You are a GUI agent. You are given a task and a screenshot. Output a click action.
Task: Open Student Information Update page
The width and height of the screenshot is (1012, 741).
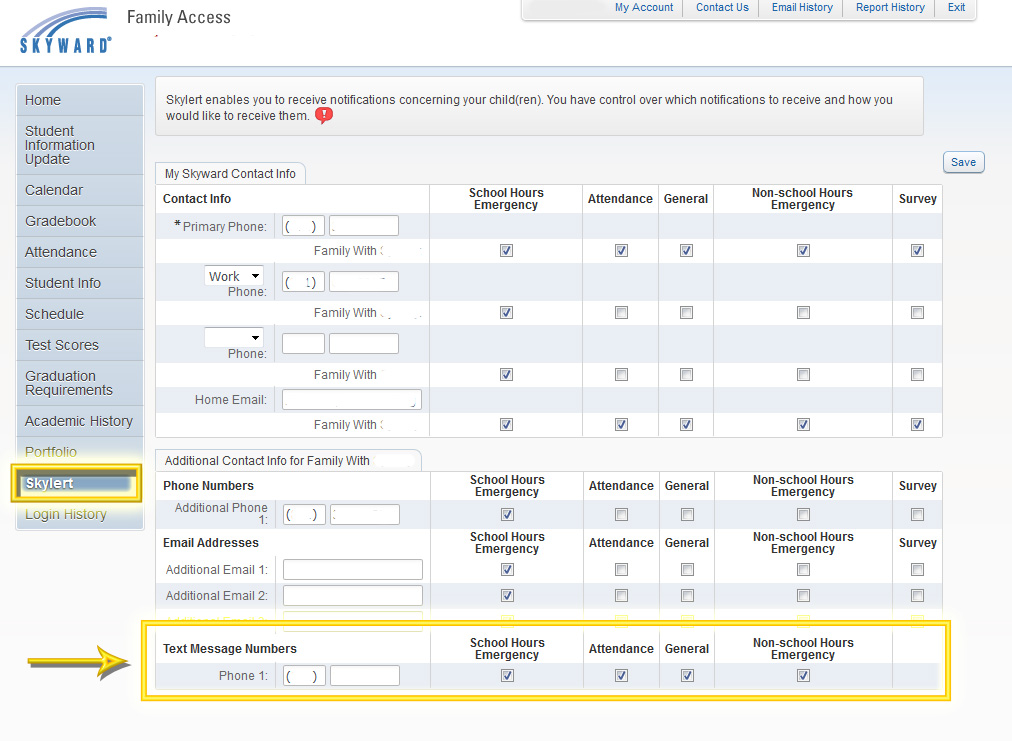(x=80, y=145)
